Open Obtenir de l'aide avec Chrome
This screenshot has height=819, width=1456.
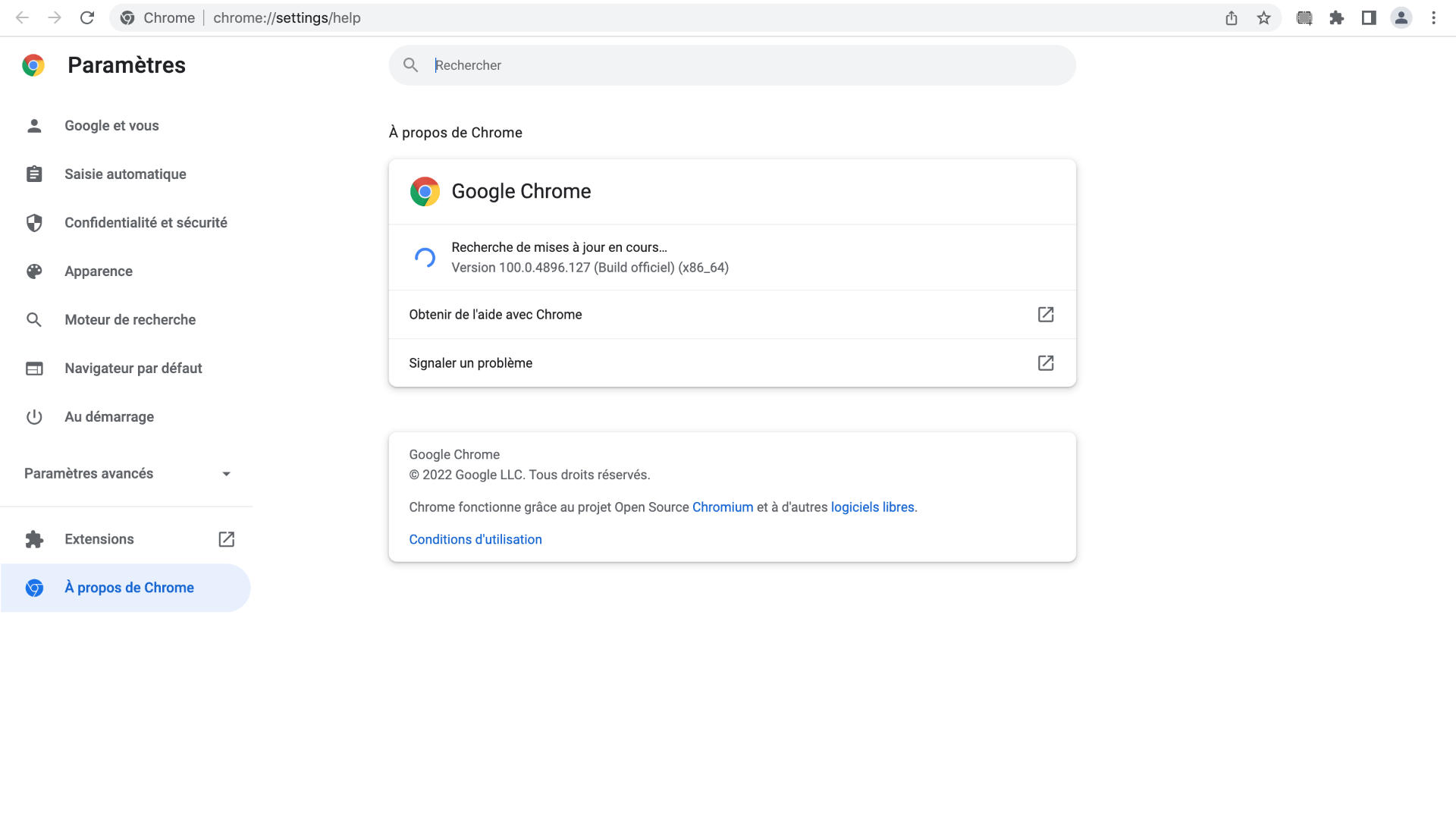click(x=732, y=315)
